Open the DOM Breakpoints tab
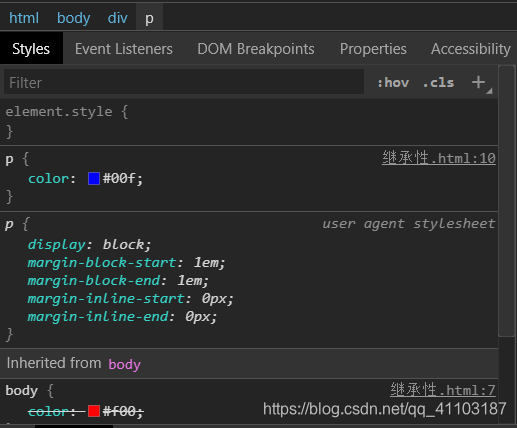517x428 pixels. coord(256,49)
